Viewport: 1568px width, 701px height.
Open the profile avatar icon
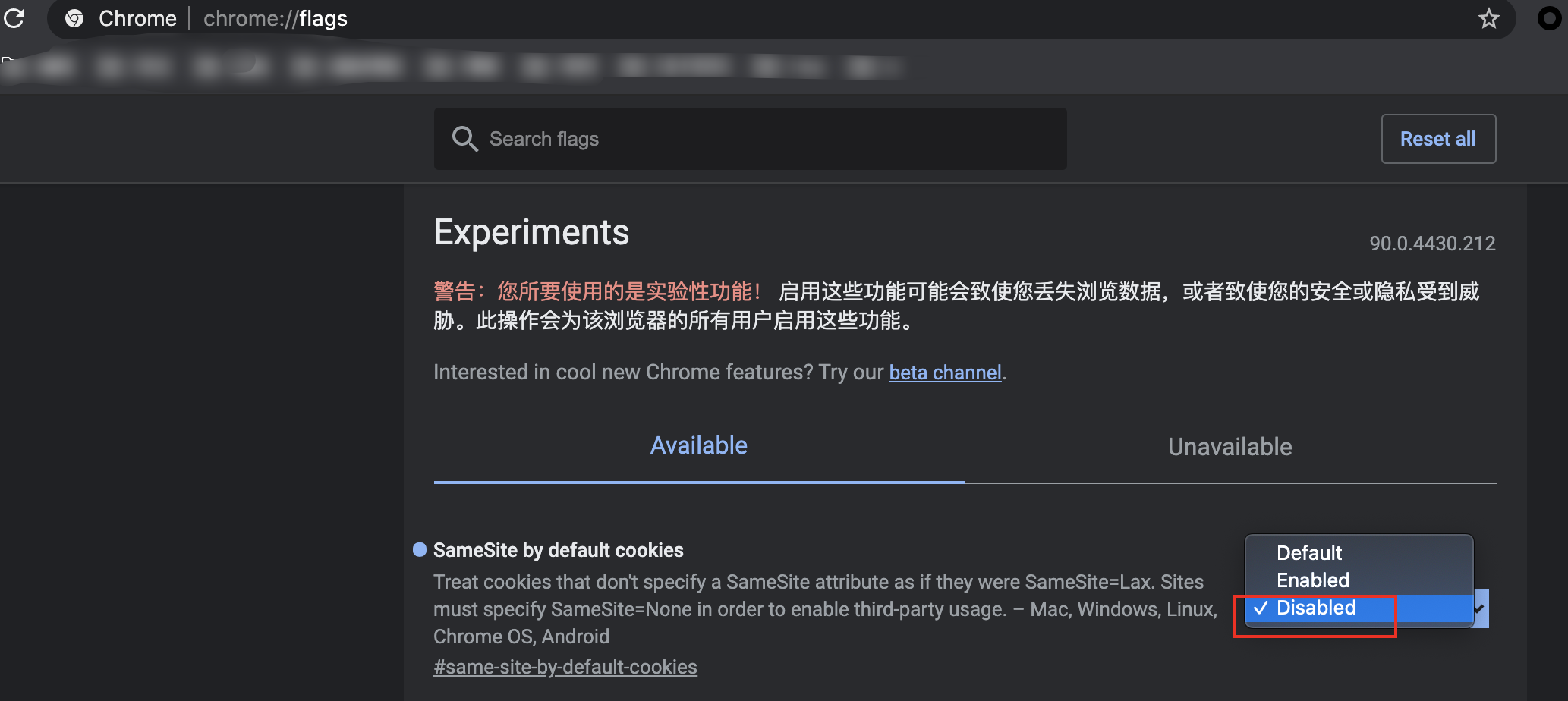point(1548,18)
